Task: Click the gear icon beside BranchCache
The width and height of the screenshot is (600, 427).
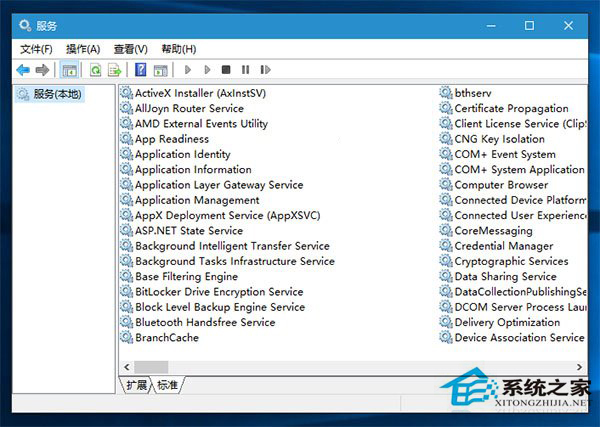Action: pos(126,337)
